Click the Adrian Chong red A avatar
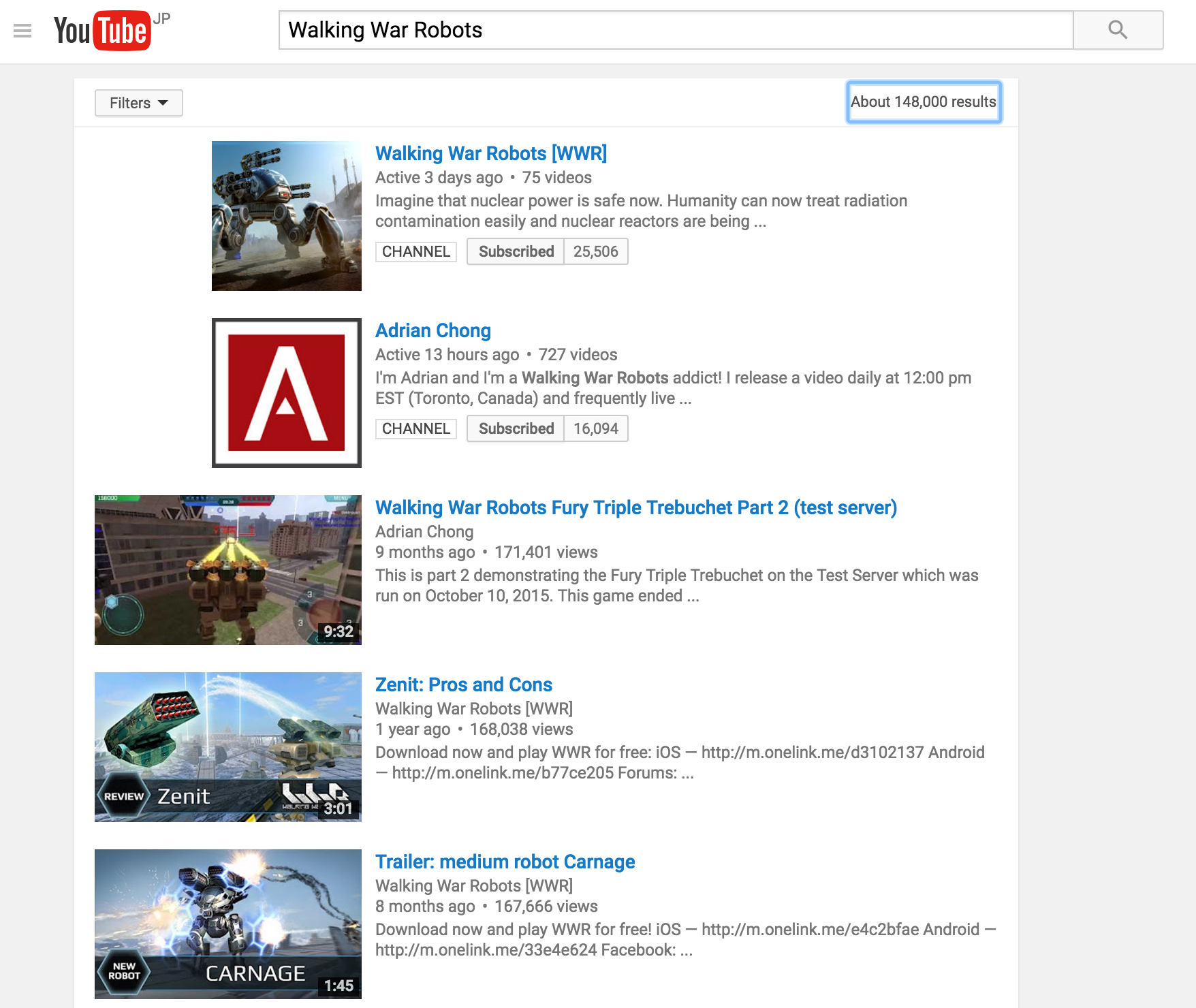Viewport: 1196px width, 1008px height. pyautogui.click(x=286, y=393)
